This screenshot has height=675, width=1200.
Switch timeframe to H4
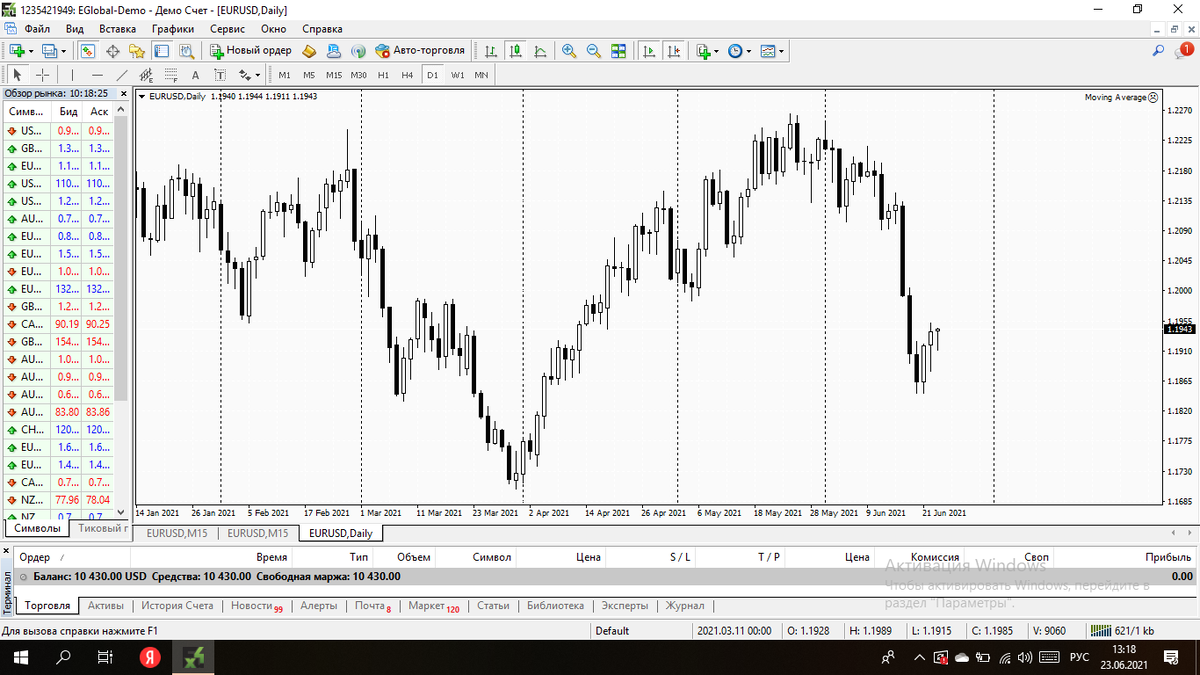(x=407, y=75)
